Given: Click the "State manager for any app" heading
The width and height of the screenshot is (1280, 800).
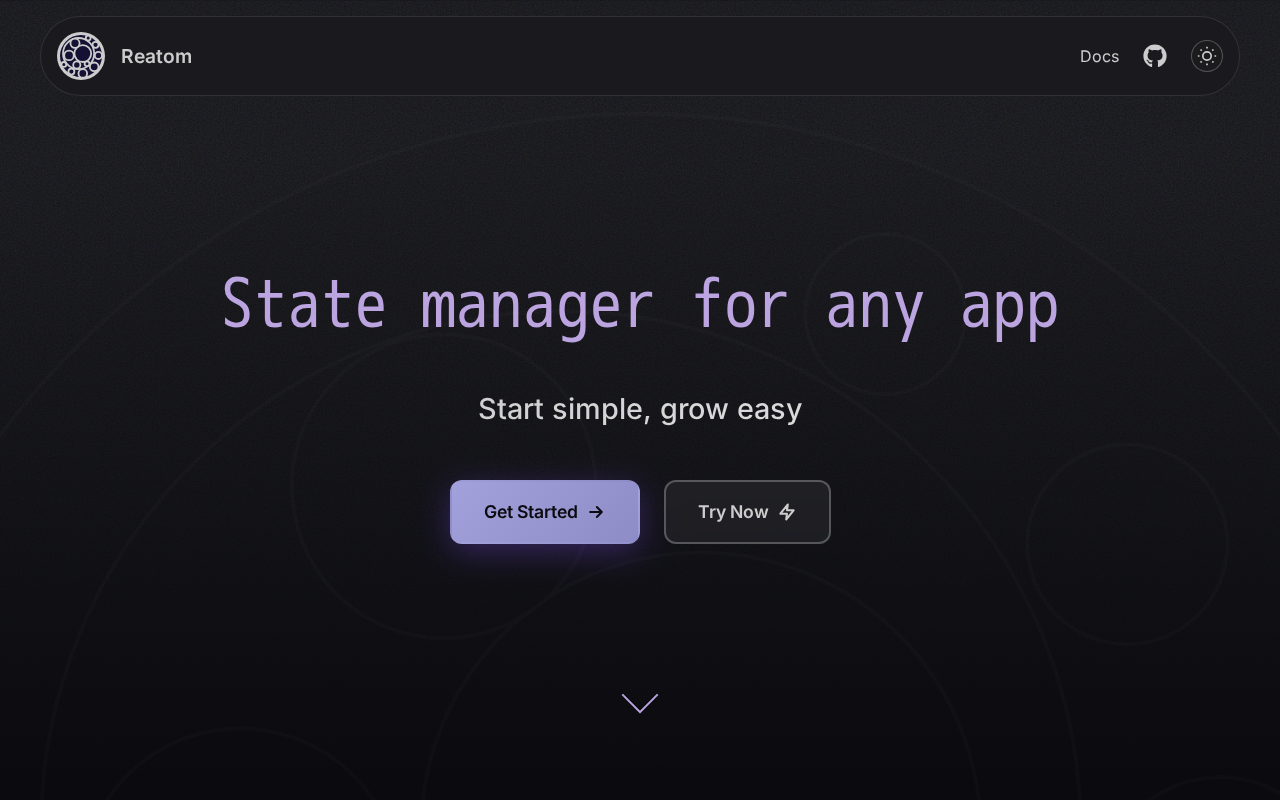Looking at the screenshot, I should 640,305.
